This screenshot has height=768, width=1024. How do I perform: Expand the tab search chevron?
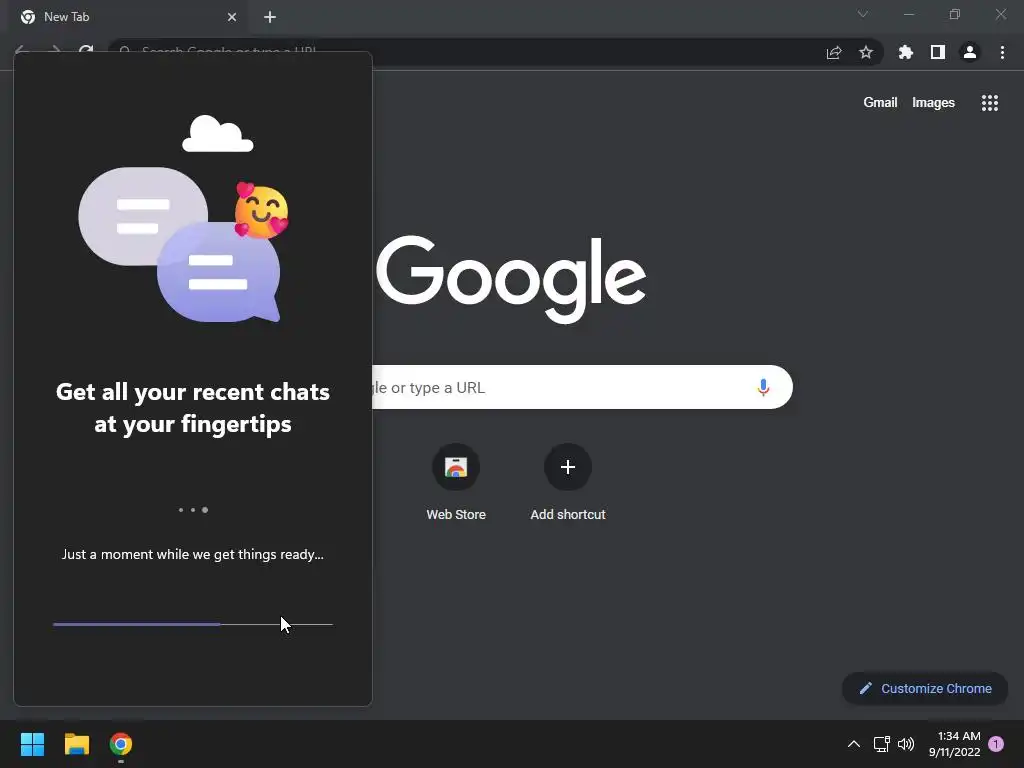point(863,14)
